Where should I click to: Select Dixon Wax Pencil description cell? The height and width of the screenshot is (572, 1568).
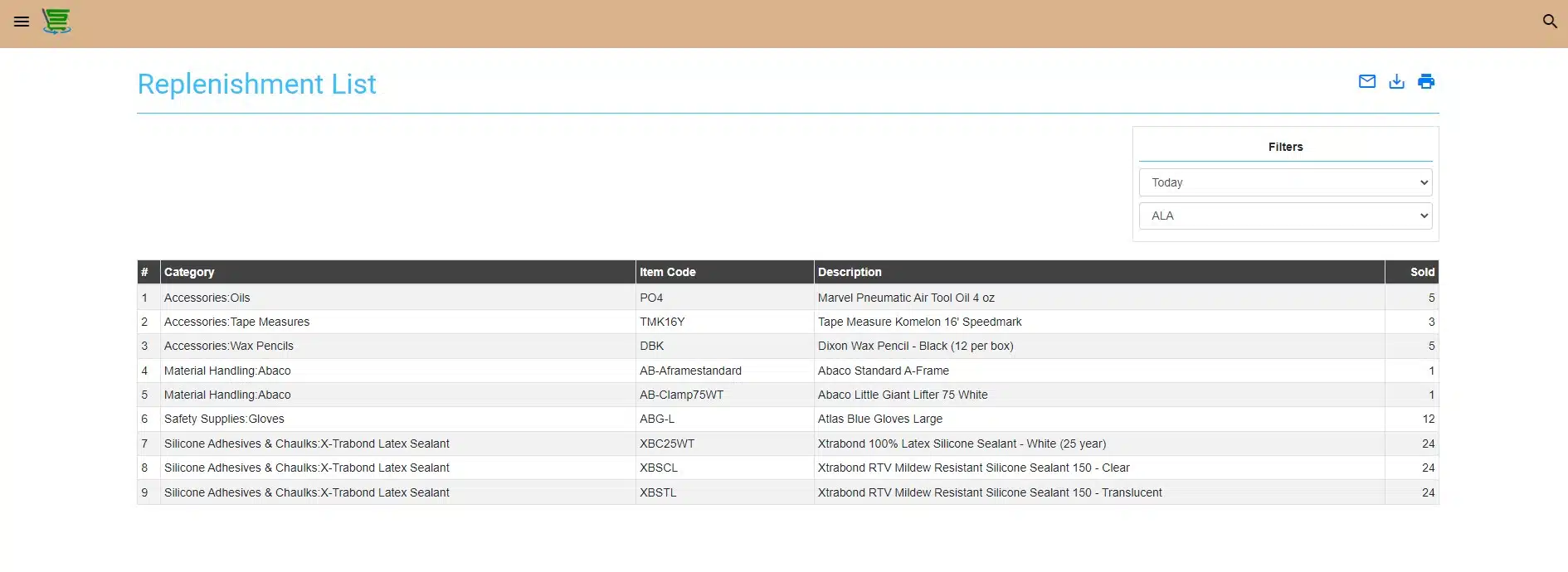coord(915,346)
